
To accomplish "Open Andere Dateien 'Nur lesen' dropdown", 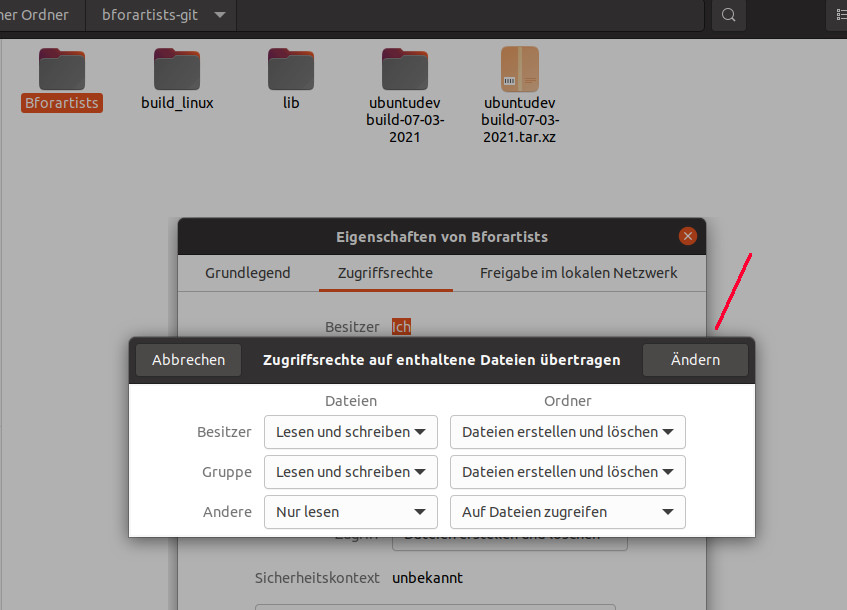I will (x=350, y=512).
